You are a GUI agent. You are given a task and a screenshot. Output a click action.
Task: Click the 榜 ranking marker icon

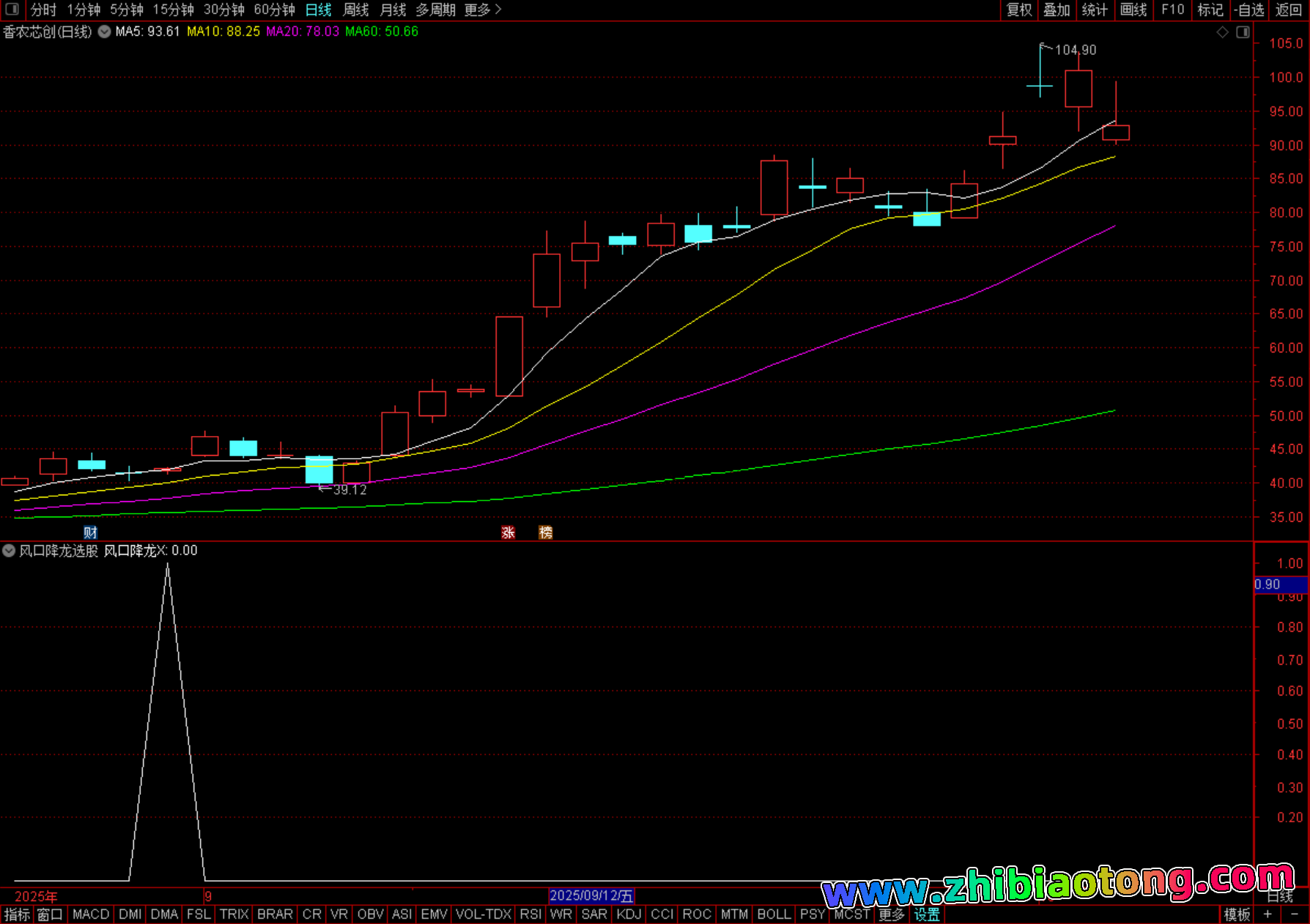(546, 533)
